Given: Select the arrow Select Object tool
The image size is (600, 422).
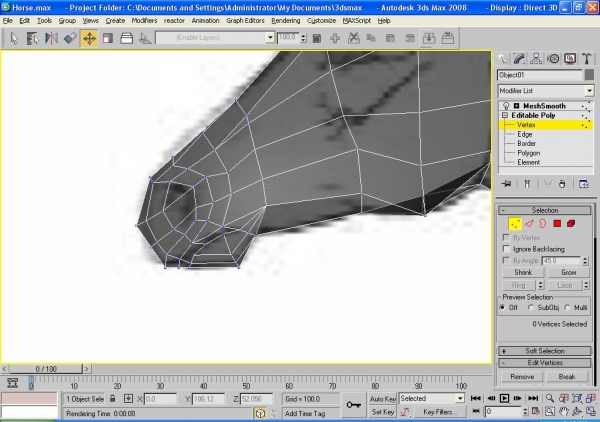Looking at the screenshot, I should point(14,38).
